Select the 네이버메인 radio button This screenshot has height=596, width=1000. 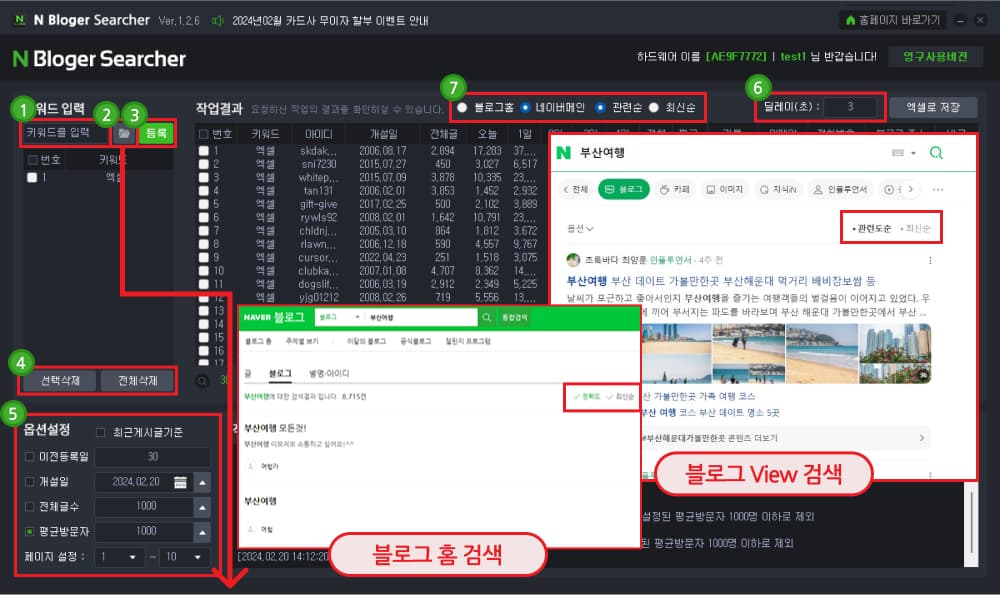pos(525,108)
